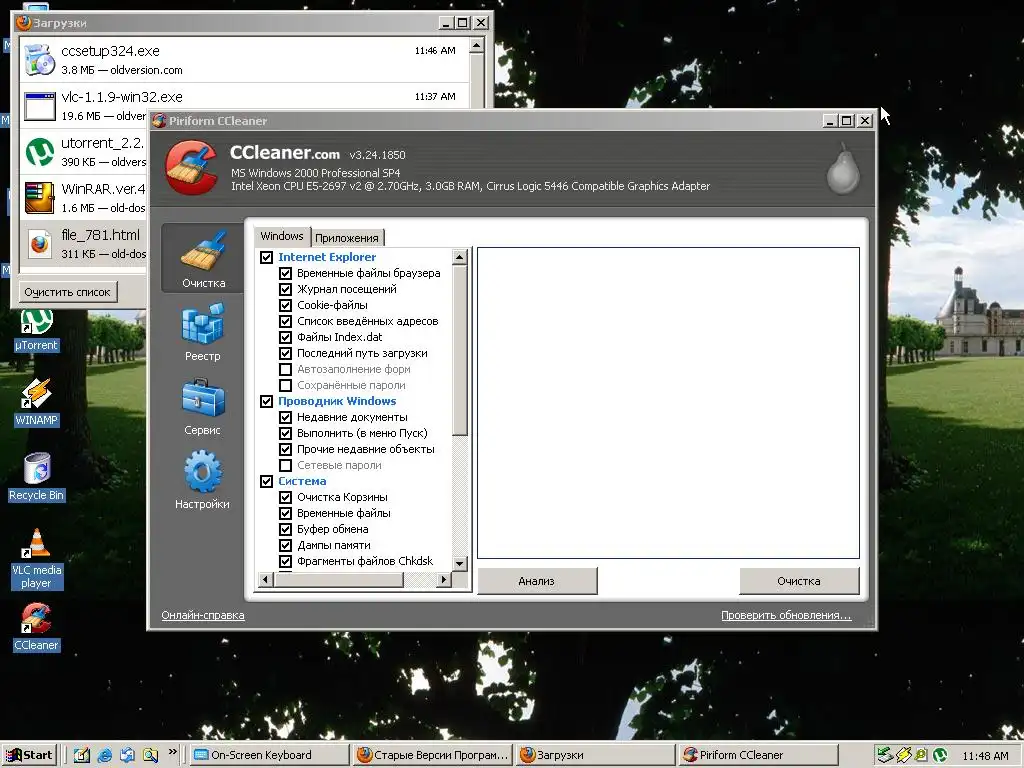Enable Сетевые пароли checkbox
Image resolution: width=1024 pixels, height=768 pixels.
pos(285,465)
